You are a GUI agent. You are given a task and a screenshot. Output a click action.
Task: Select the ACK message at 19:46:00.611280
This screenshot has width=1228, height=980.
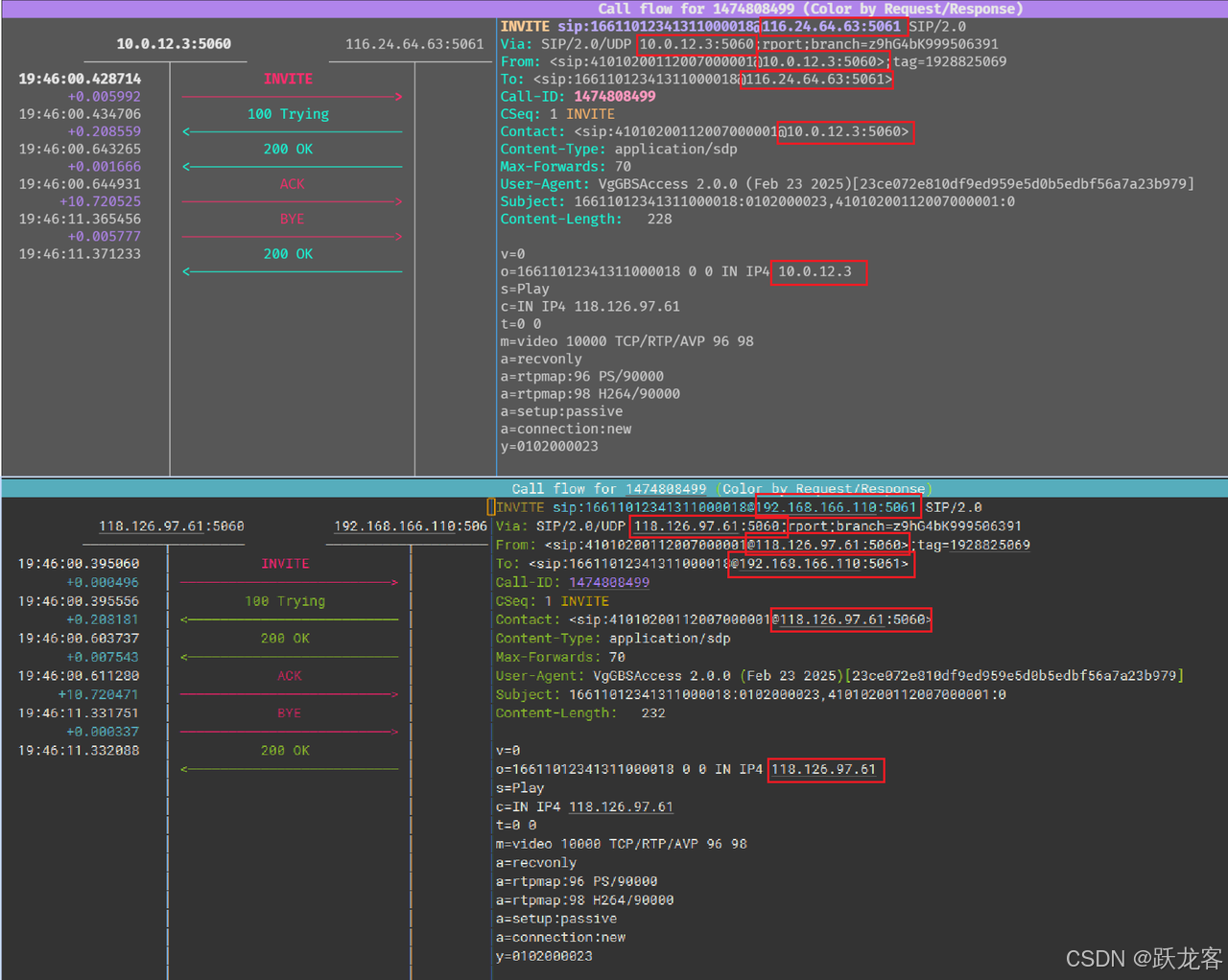289,676
